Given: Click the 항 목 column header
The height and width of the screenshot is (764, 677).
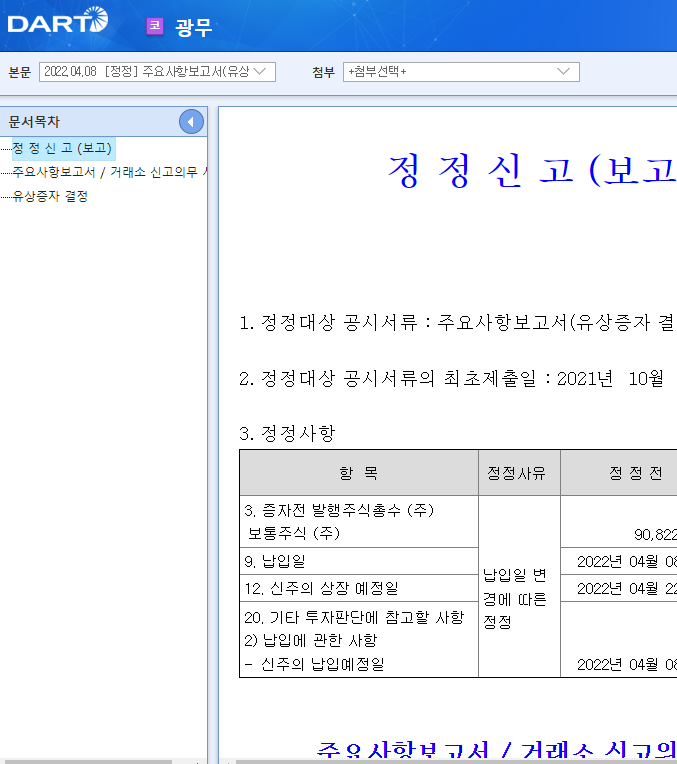Looking at the screenshot, I should [x=359, y=473].
